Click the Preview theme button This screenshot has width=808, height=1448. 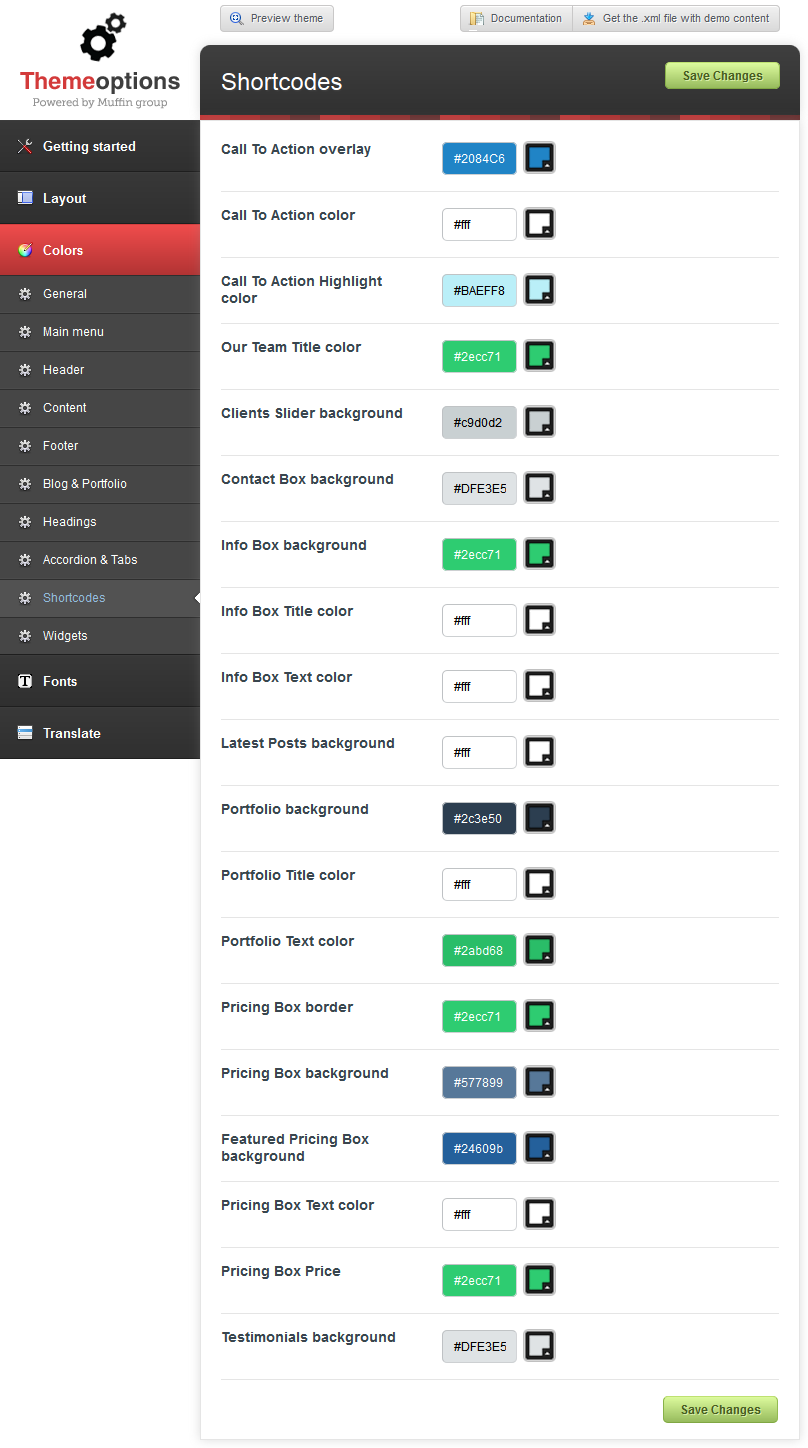click(277, 18)
